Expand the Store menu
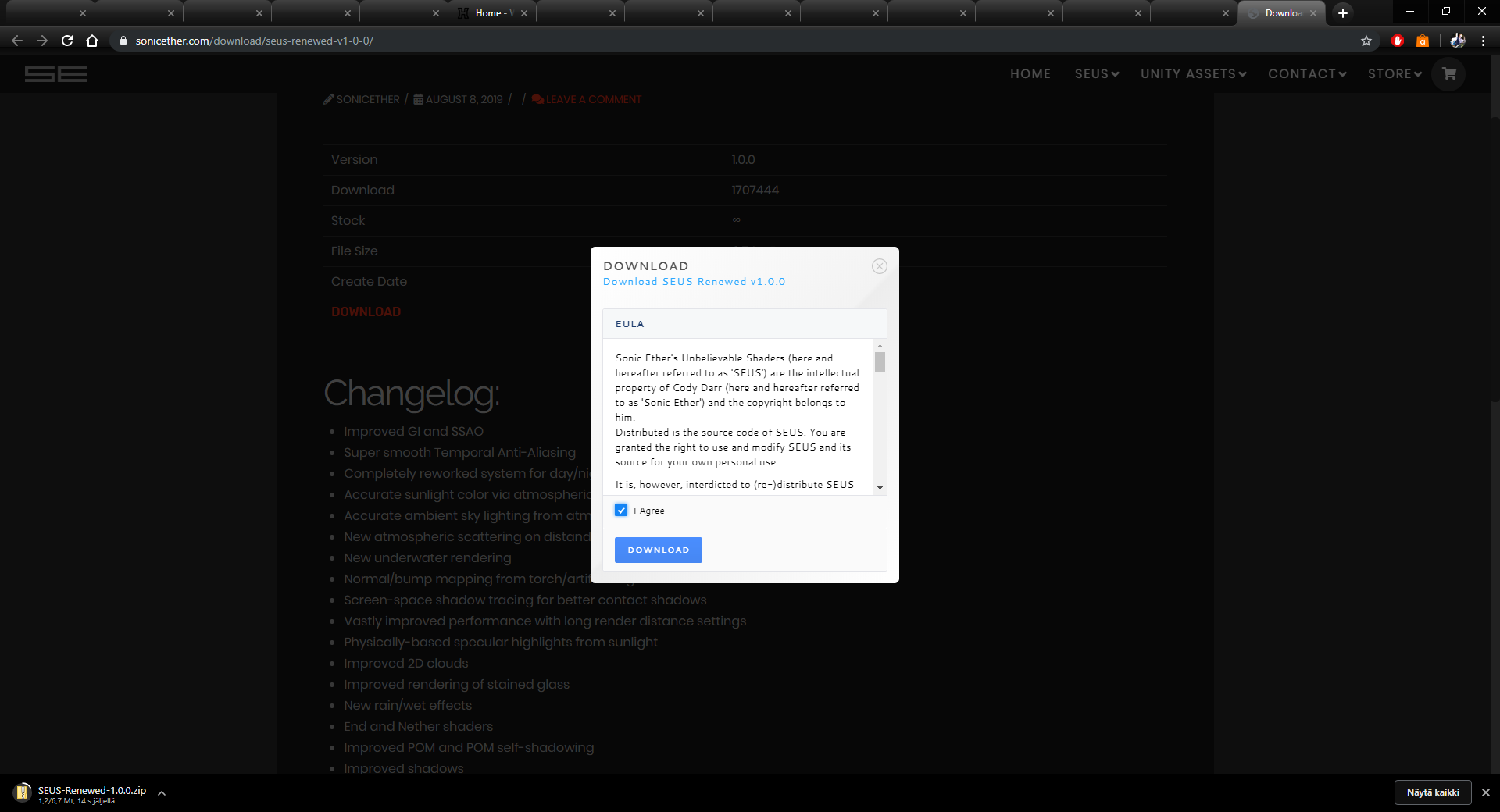 click(1395, 74)
